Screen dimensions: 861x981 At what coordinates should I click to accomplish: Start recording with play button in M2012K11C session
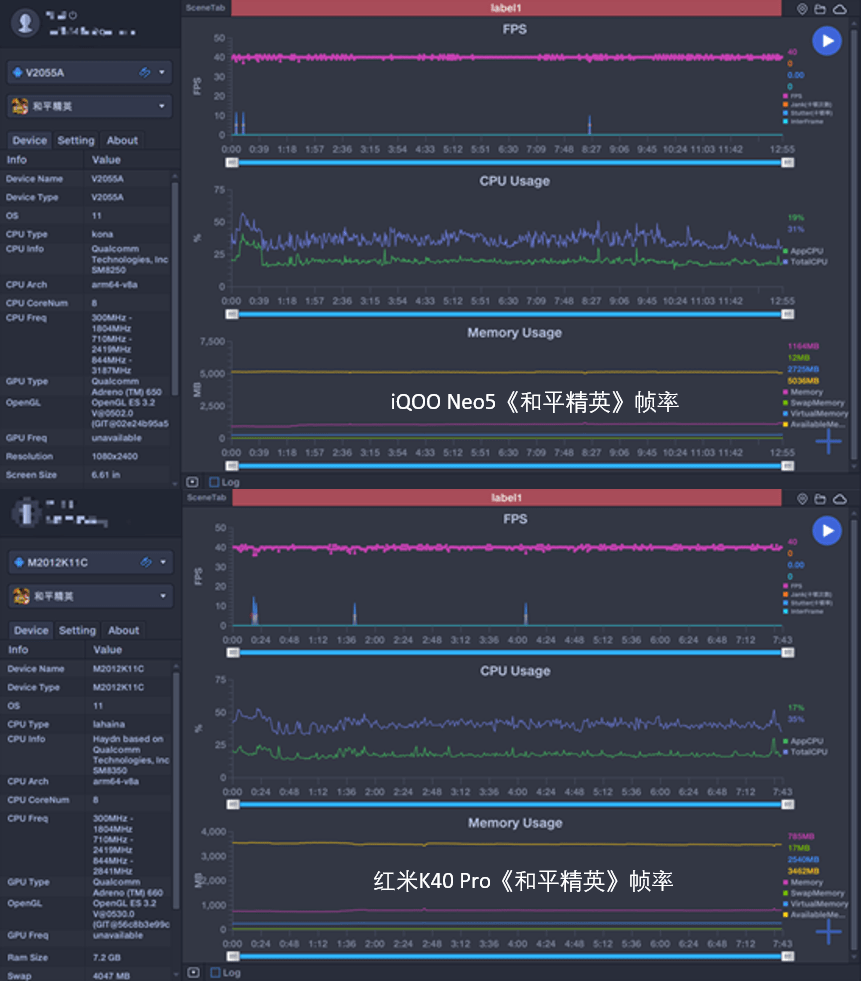[x=827, y=531]
